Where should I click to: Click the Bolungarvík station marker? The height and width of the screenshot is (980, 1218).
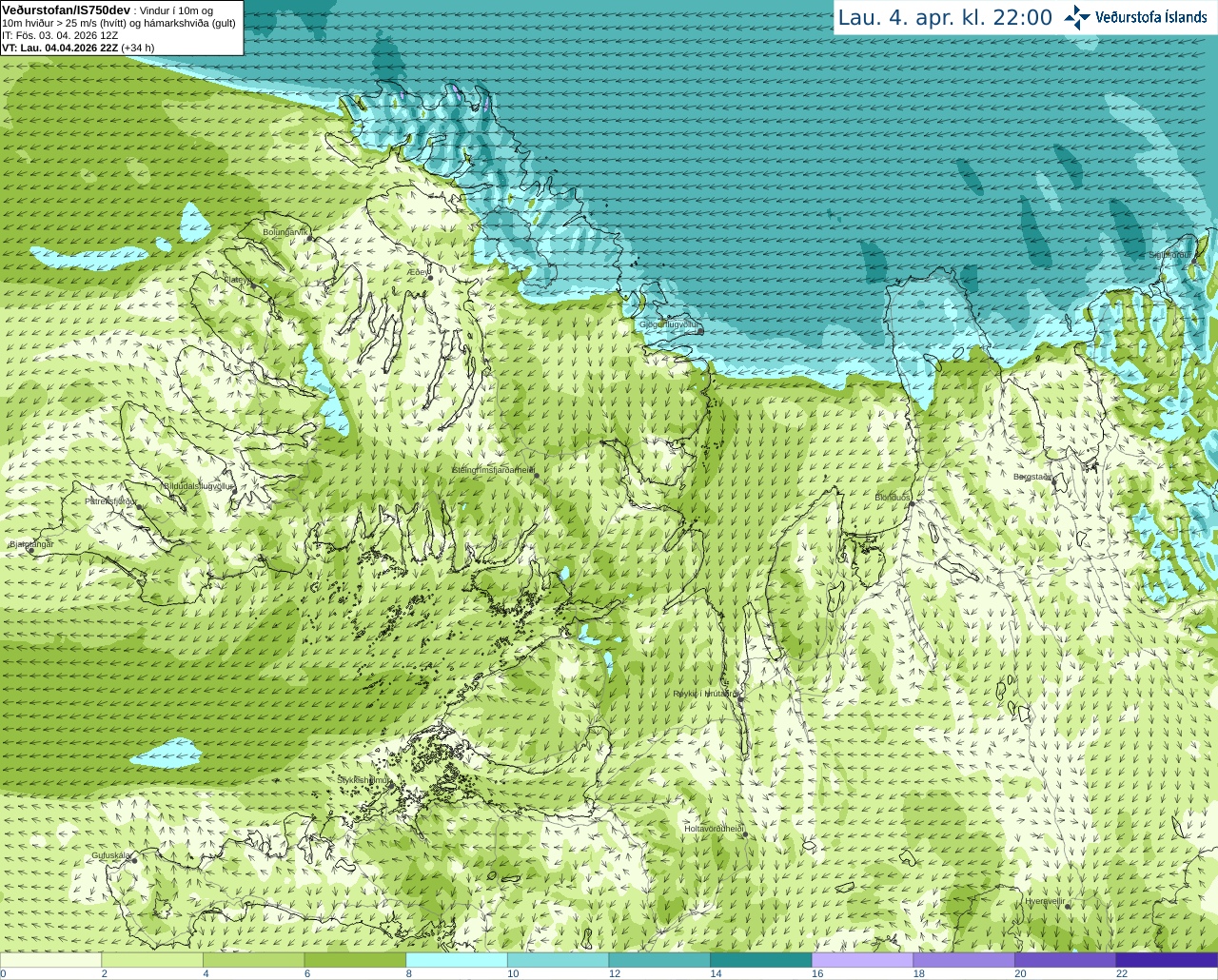[x=311, y=238]
